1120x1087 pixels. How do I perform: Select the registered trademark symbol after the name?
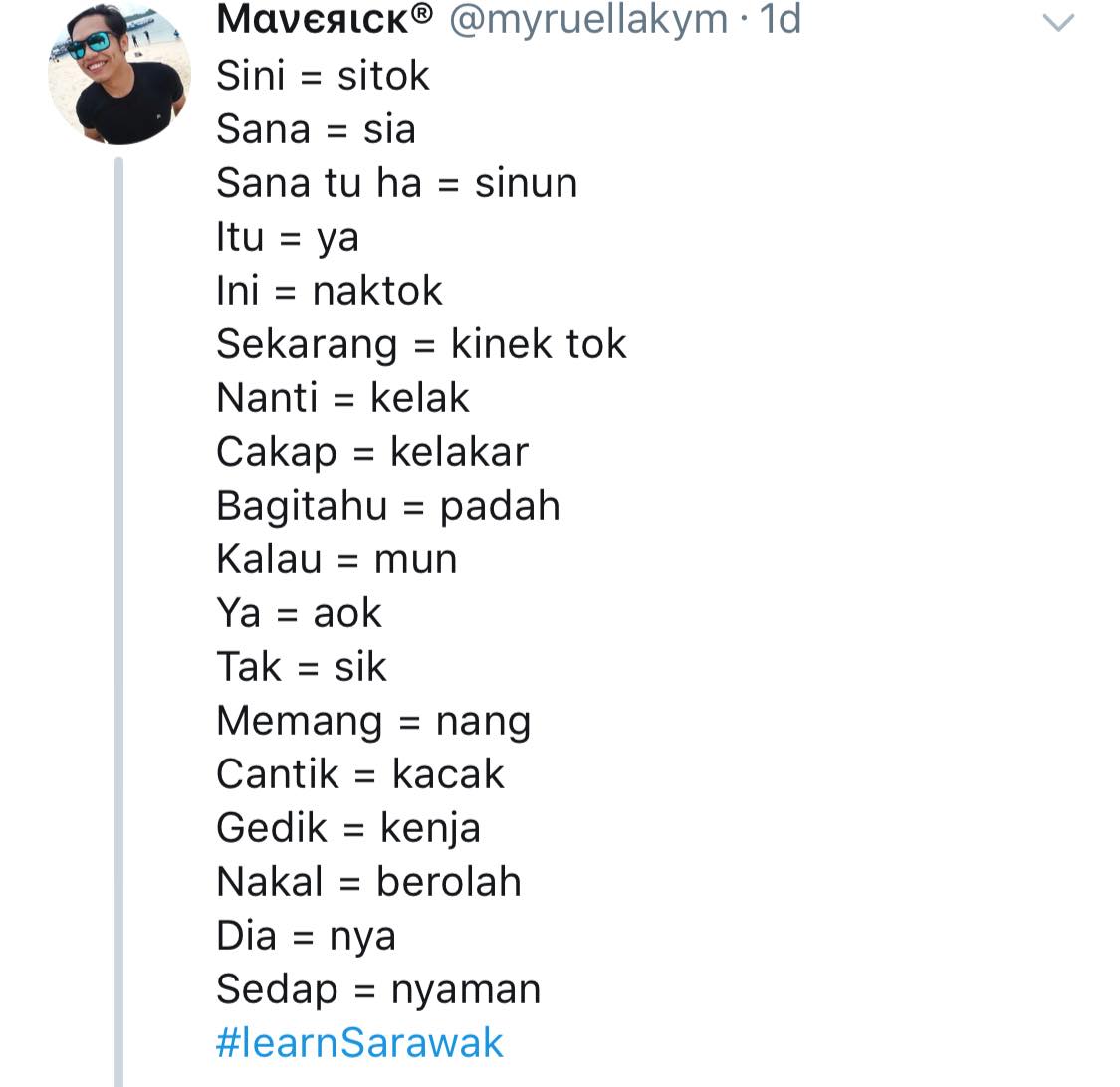pyautogui.click(x=422, y=13)
